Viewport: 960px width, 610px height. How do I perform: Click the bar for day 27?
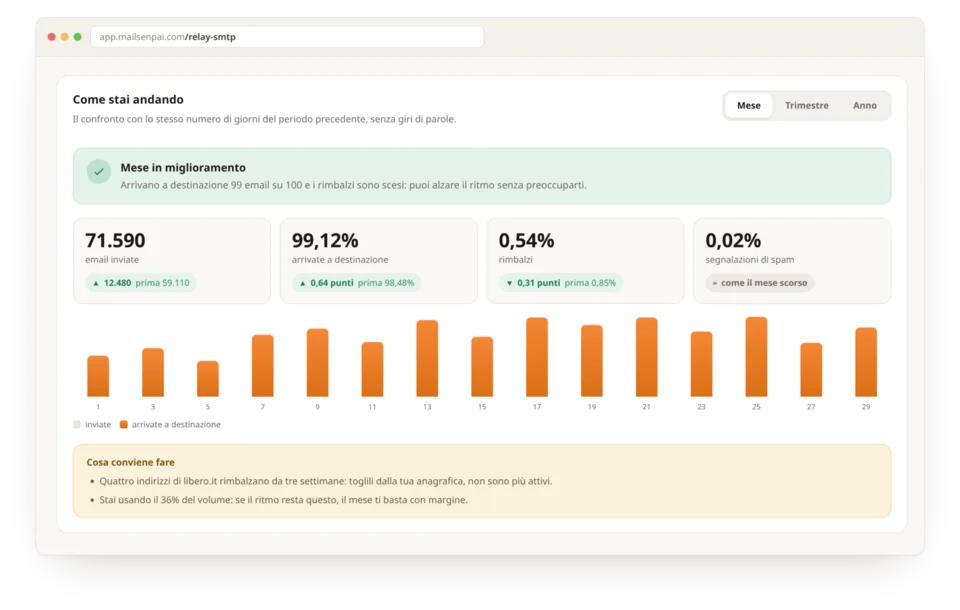click(x=811, y=370)
